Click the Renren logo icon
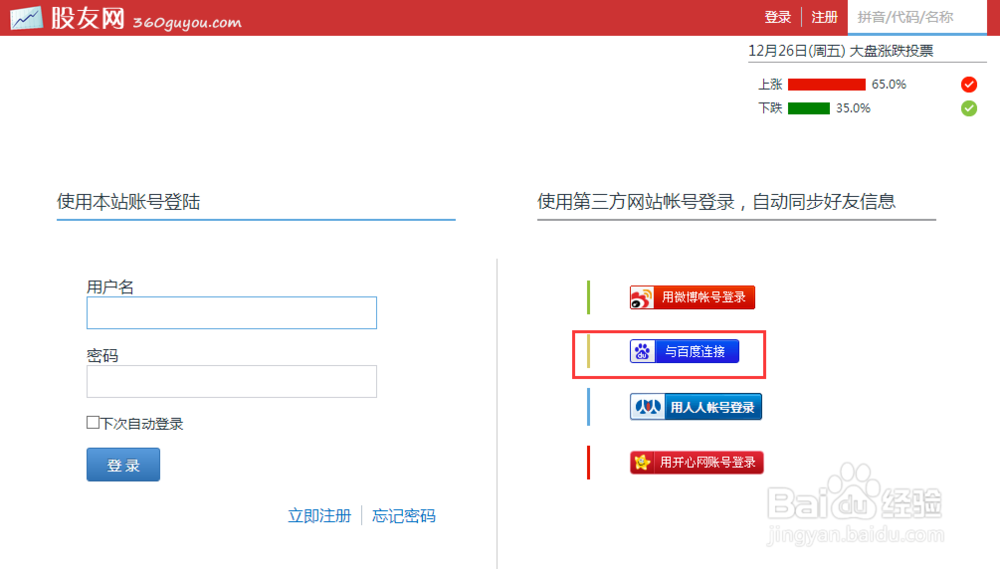Viewport: 1000px width, 569px height. (648, 407)
